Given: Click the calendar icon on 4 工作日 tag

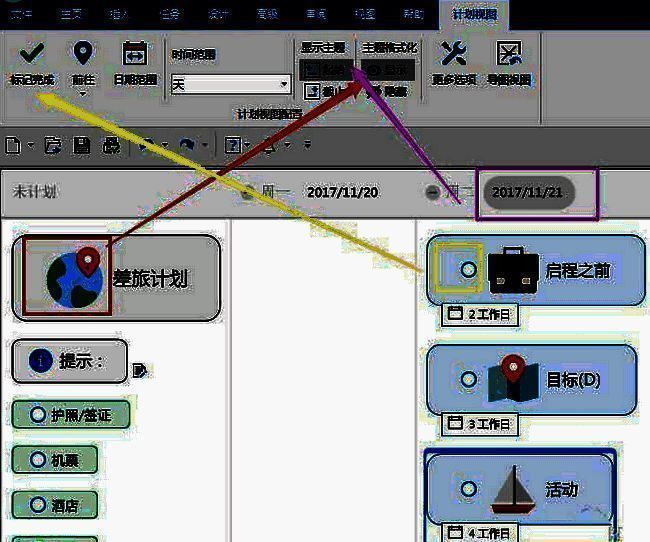Looking at the screenshot, I should [x=455, y=532].
